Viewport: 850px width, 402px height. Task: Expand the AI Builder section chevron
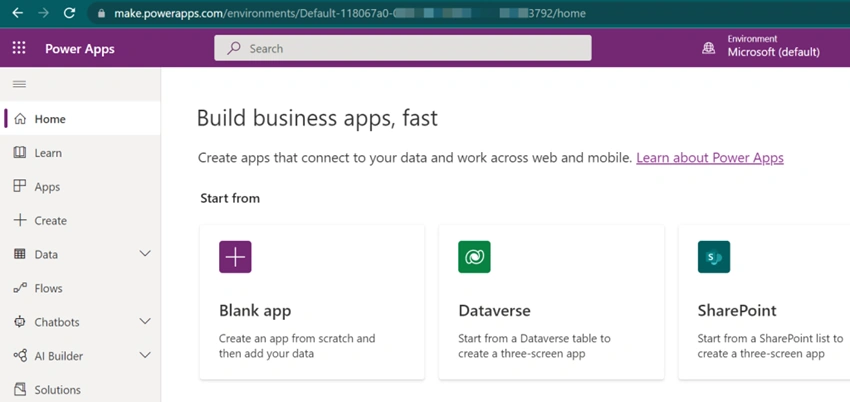[145, 355]
